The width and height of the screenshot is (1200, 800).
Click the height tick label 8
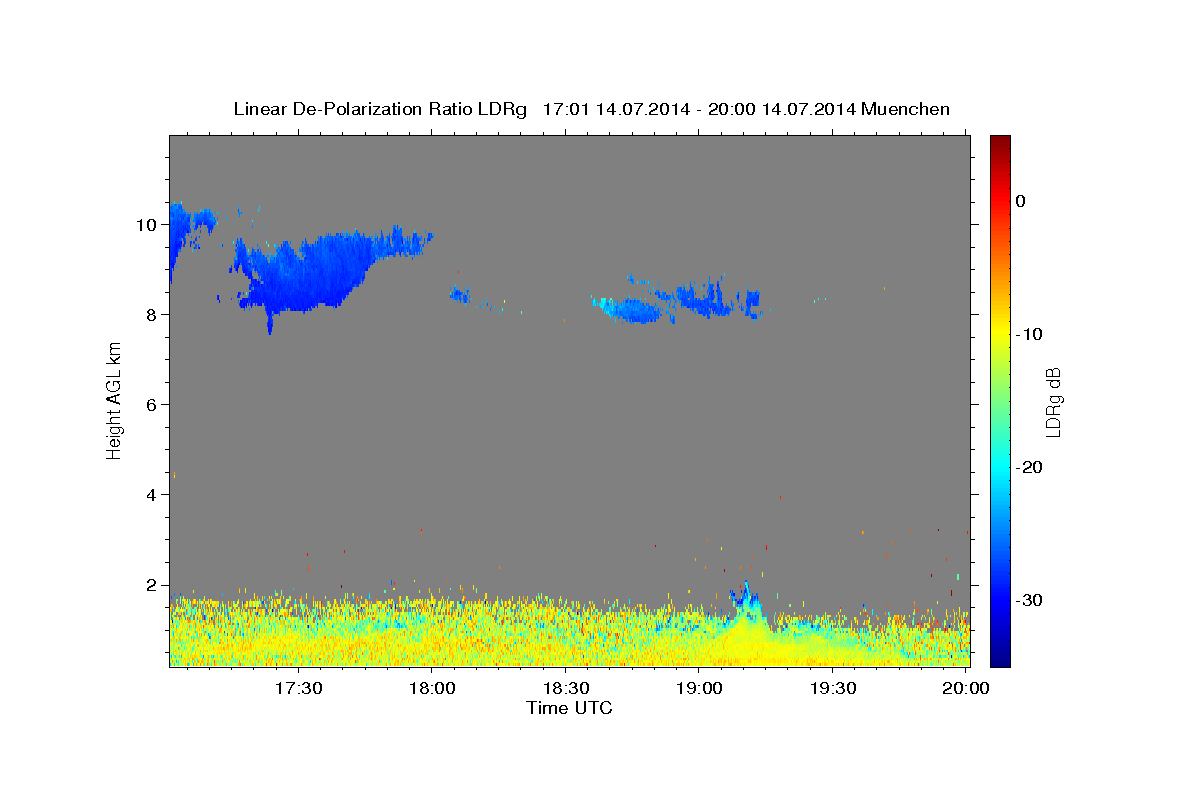(x=152, y=315)
